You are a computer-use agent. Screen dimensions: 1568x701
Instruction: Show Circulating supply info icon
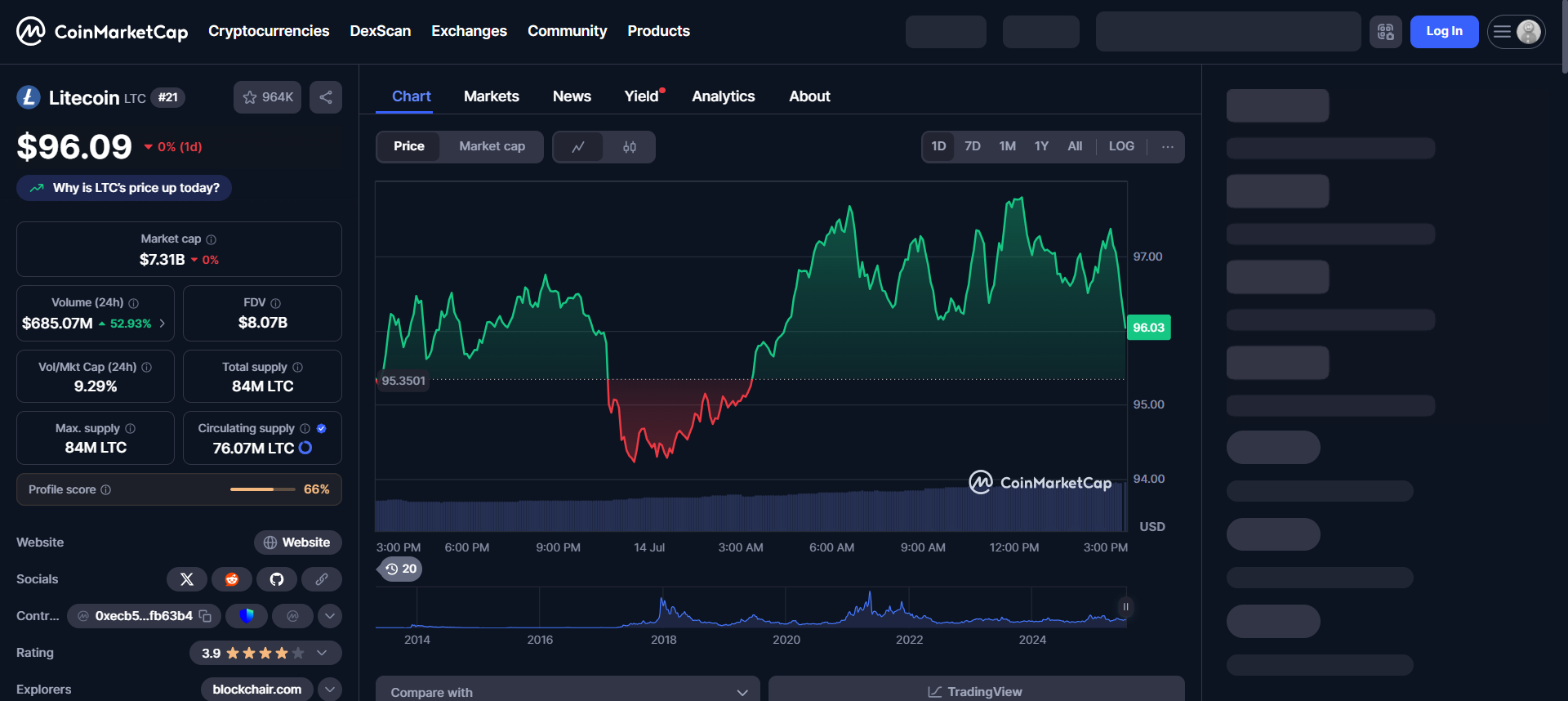pyautogui.click(x=305, y=429)
